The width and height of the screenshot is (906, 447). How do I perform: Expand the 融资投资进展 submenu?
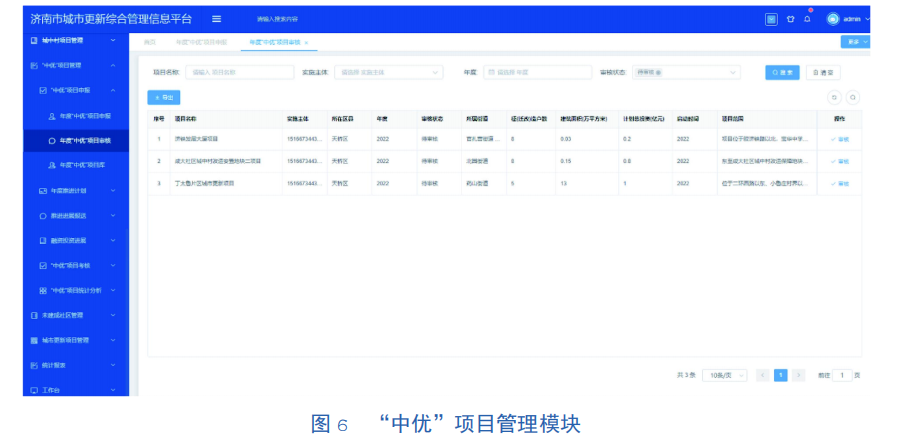pyautogui.click(x=113, y=241)
